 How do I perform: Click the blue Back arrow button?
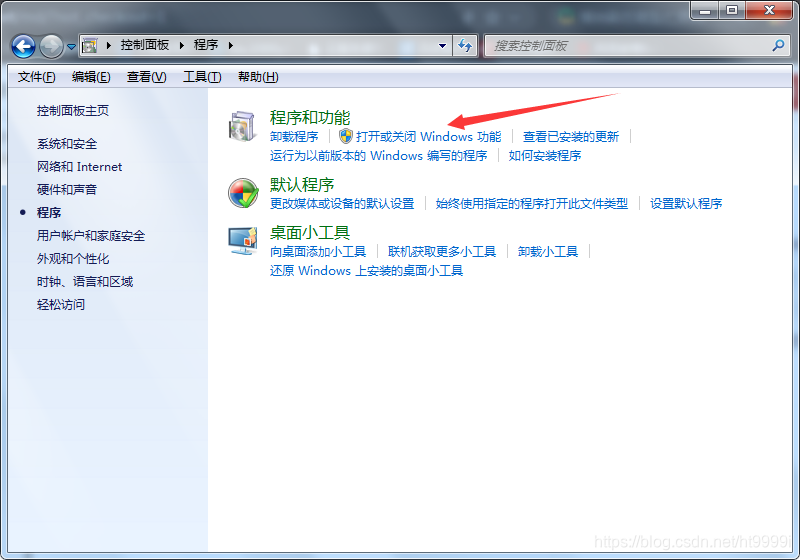point(23,46)
